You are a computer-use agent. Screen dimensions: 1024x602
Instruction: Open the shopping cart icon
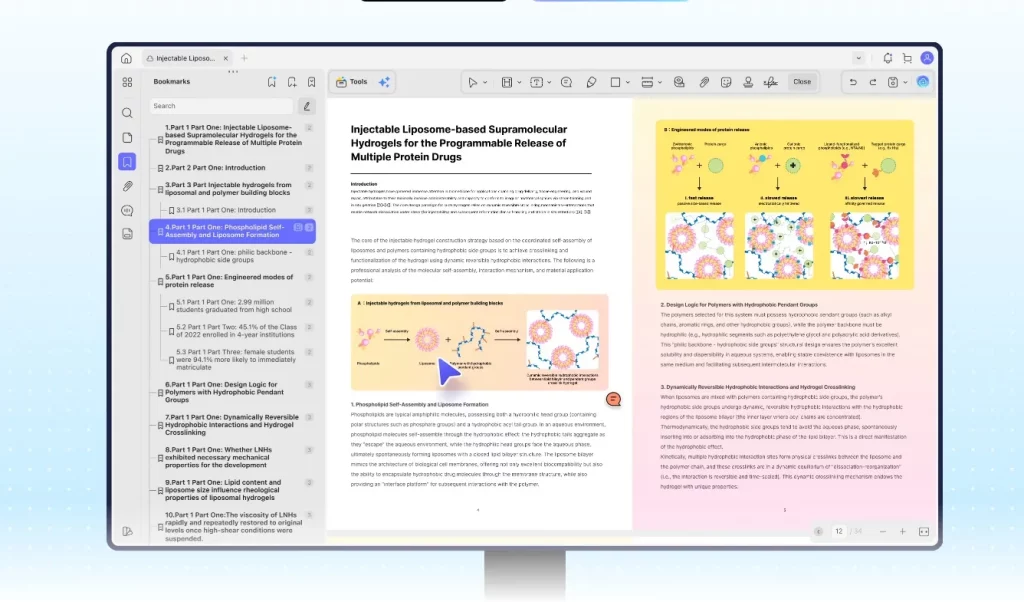[907, 58]
